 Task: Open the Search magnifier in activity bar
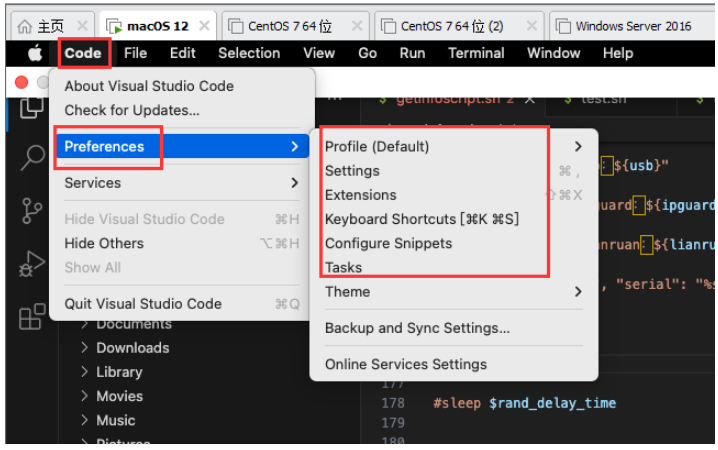tap(32, 158)
